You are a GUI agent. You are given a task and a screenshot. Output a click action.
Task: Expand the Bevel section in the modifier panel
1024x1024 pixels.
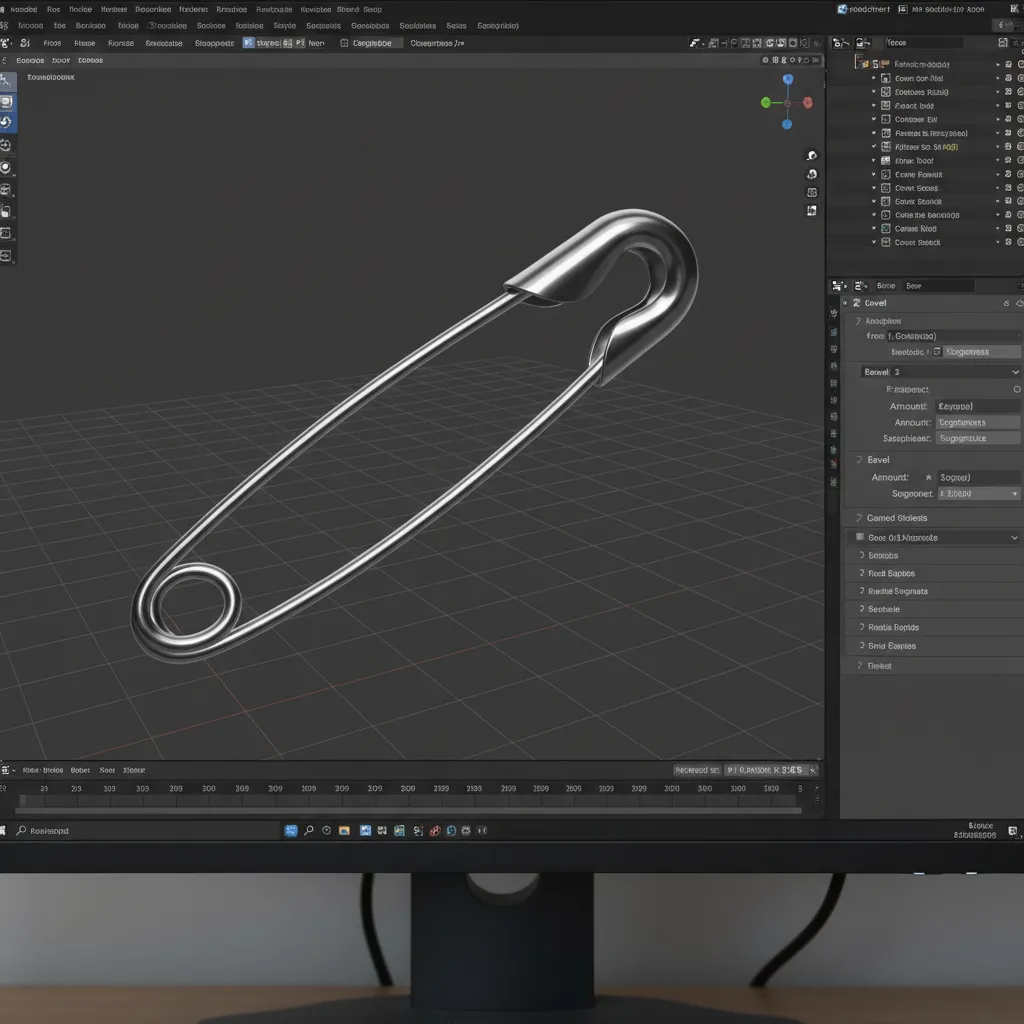pos(878,460)
